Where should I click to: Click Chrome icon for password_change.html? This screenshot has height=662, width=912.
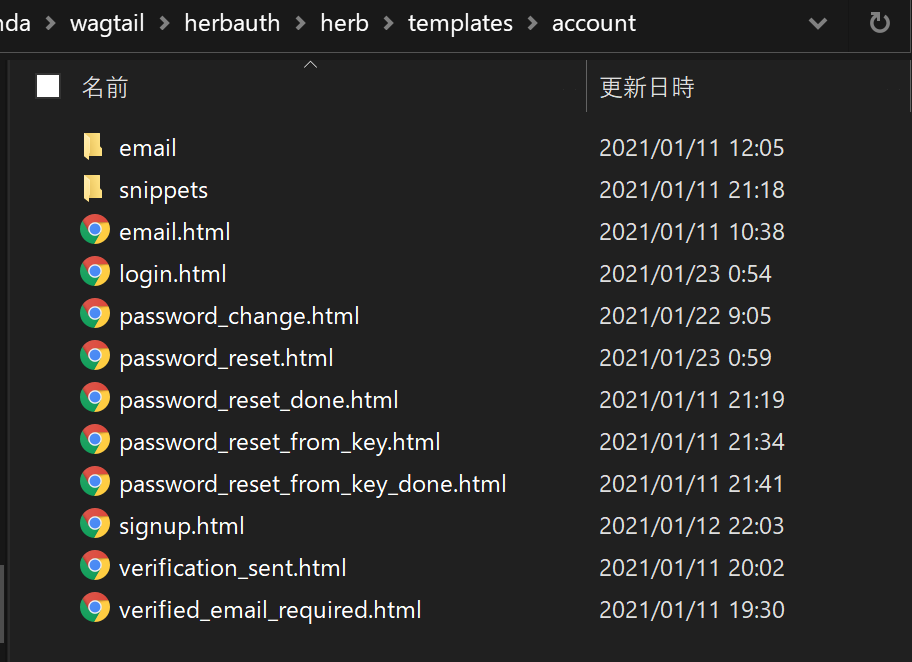pyautogui.click(x=95, y=315)
